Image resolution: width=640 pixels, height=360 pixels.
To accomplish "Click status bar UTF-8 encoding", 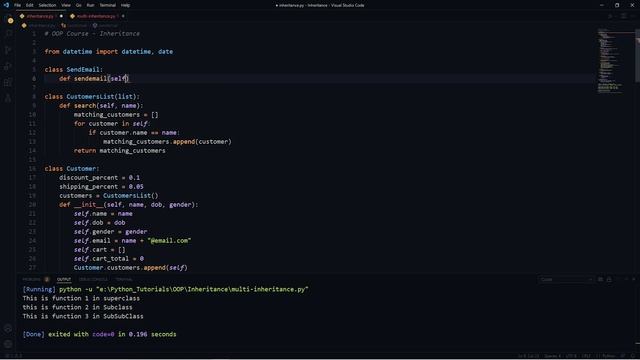I will pos(571,356).
